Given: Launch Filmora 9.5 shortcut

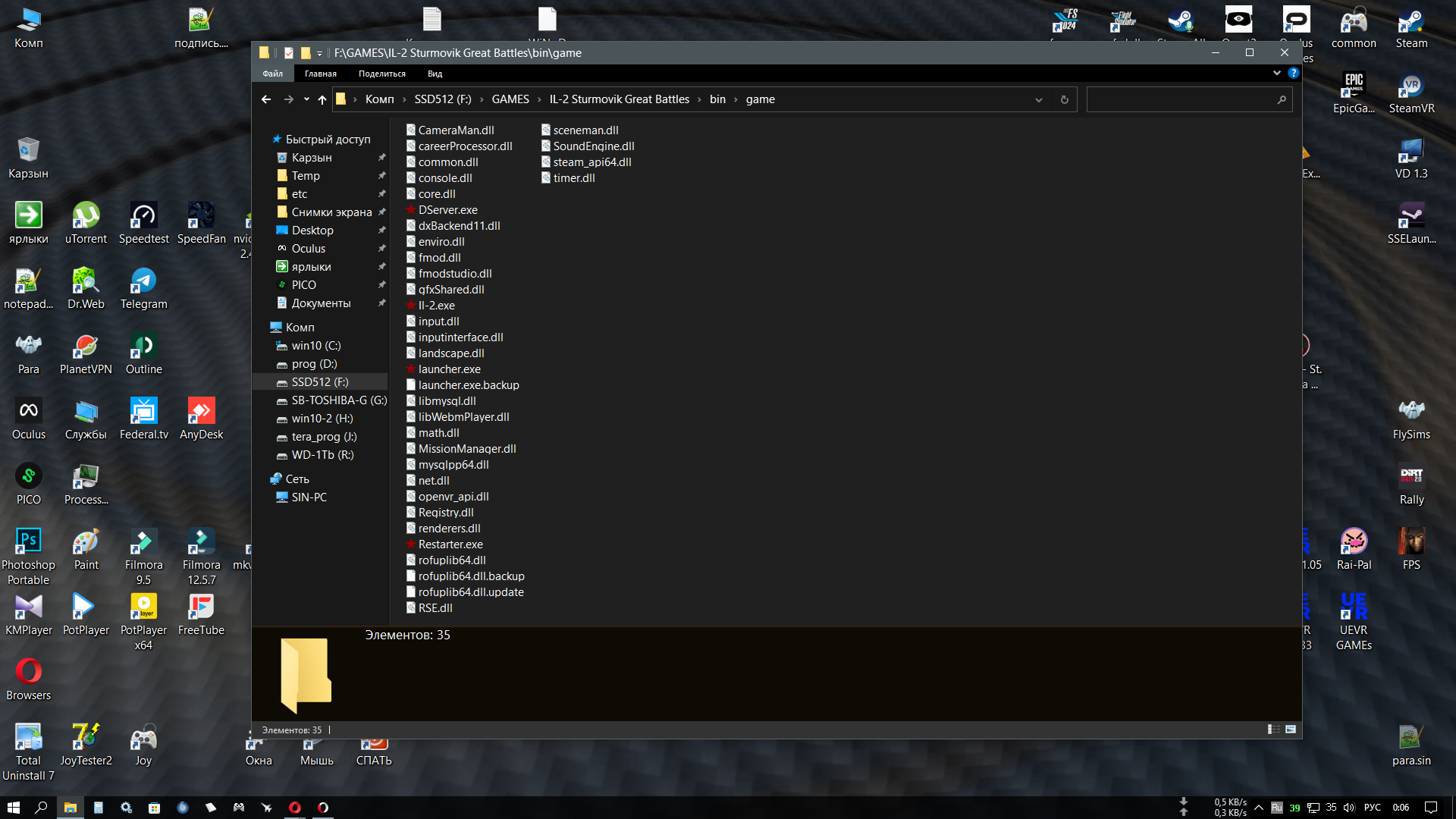Looking at the screenshot, I should click(x=143, y=557).
